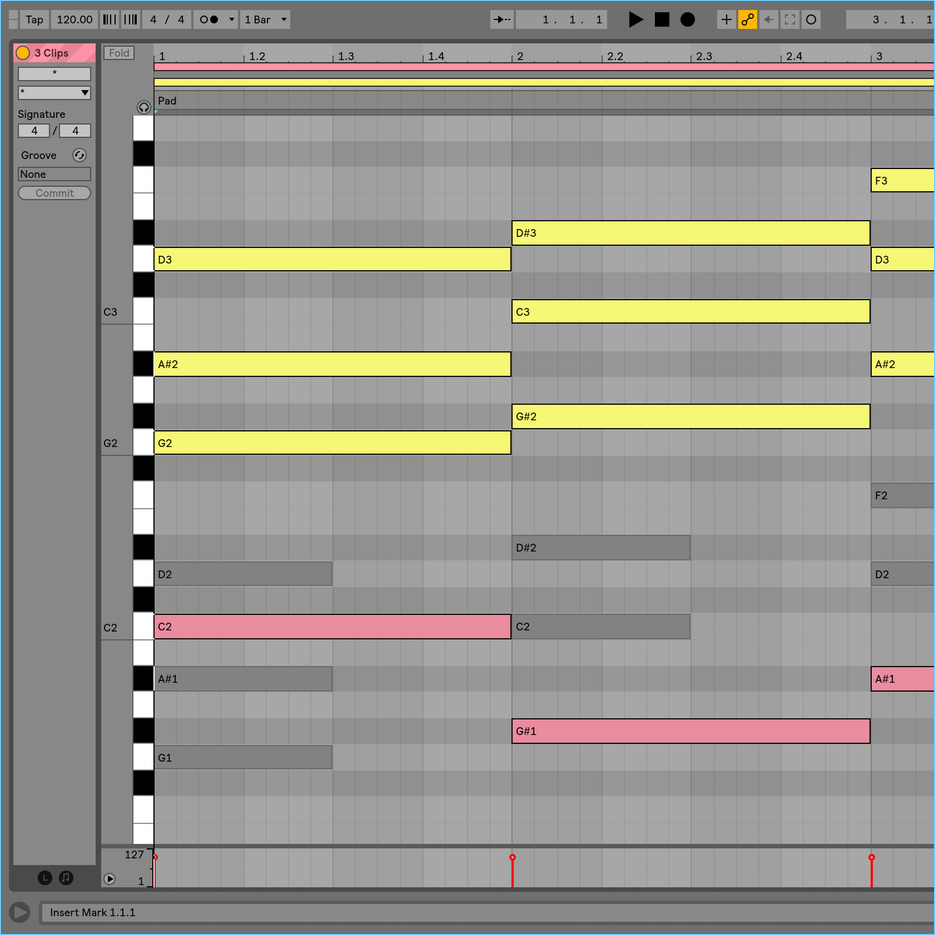935x935 pixels.
Task: Select the loop start 3.1.1 field
Action: [891, 20]
